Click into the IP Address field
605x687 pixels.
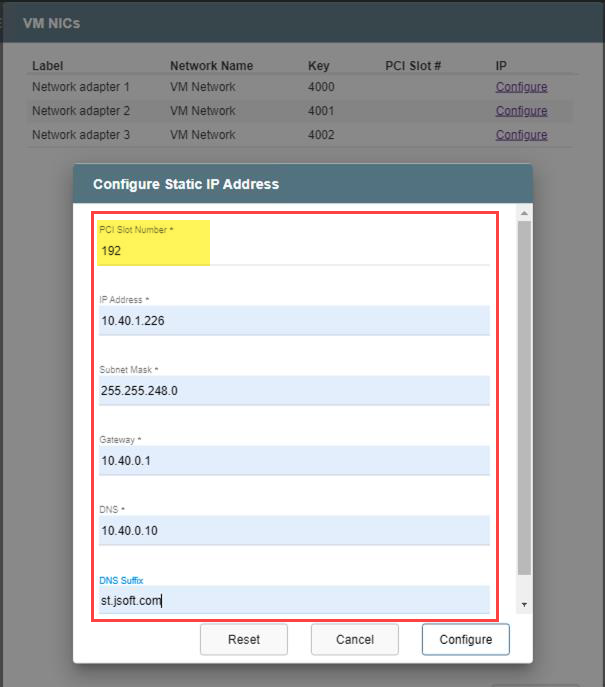coord(295,321)
